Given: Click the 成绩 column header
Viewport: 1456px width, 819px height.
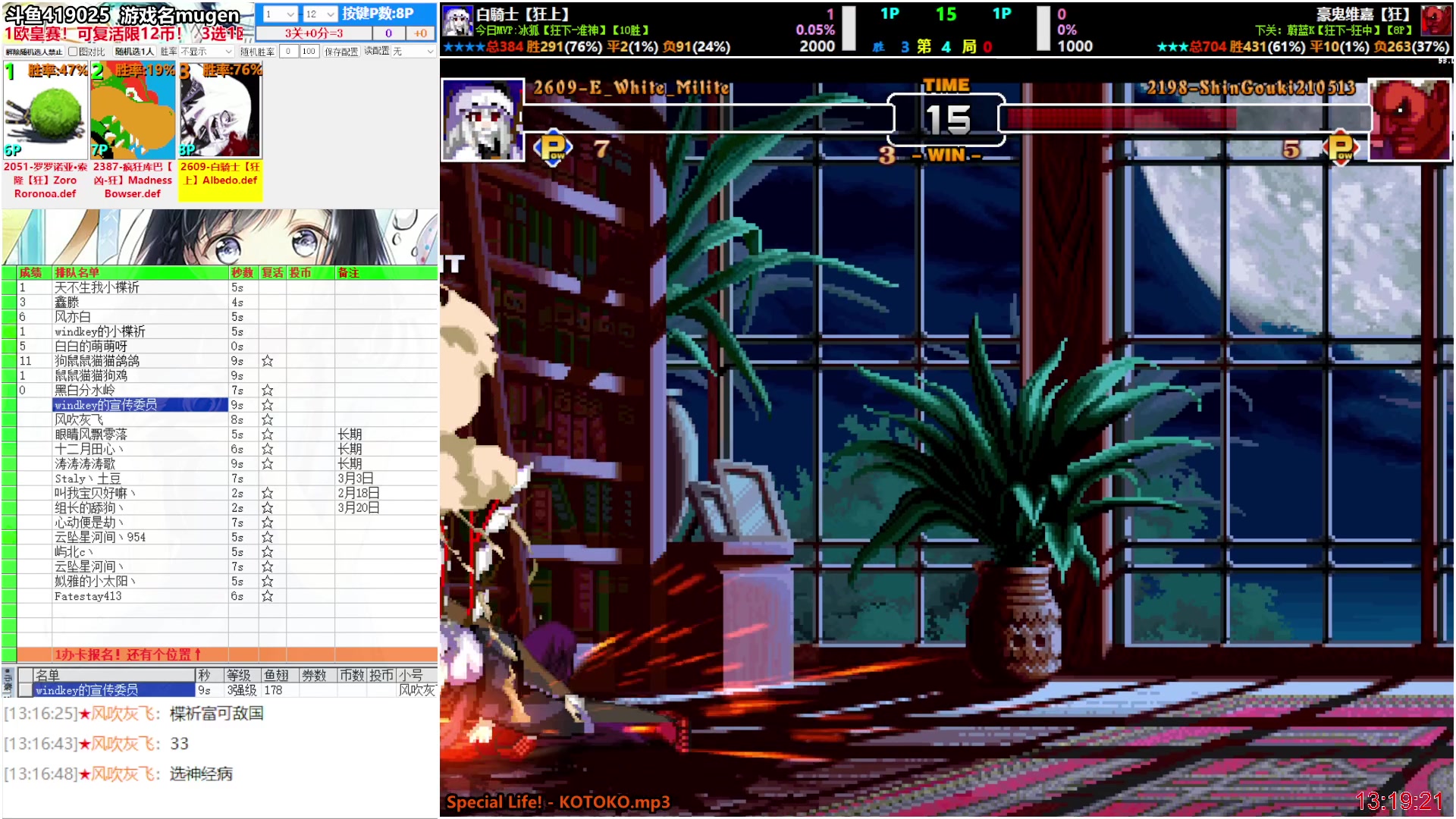Looking at the screenshot, I should 34,272.
